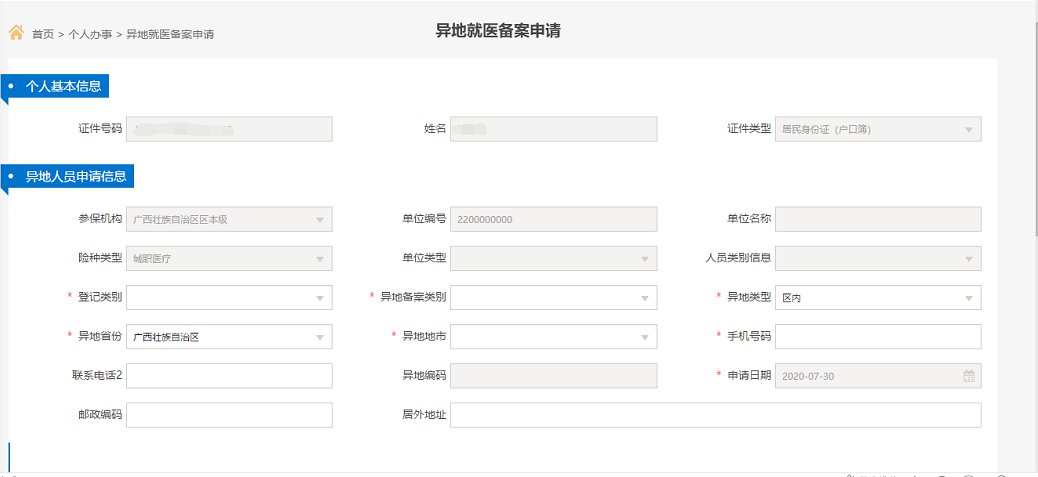Viewport: 1038px width, 477px height.
Task: Expand the 异地备案类别 dropdown
Action: click(553, 298)
